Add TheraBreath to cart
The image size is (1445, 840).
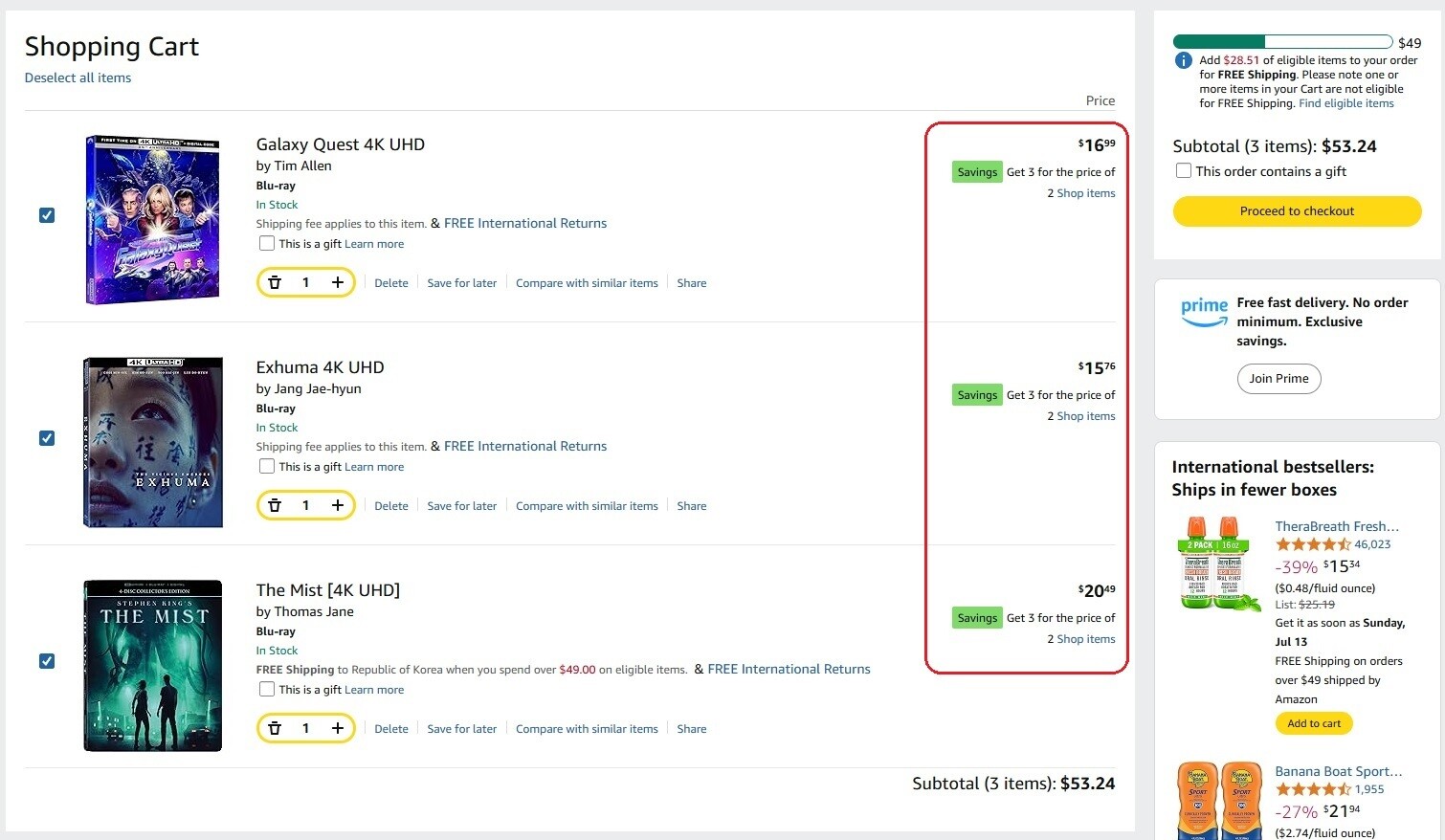click(1313, 723)
